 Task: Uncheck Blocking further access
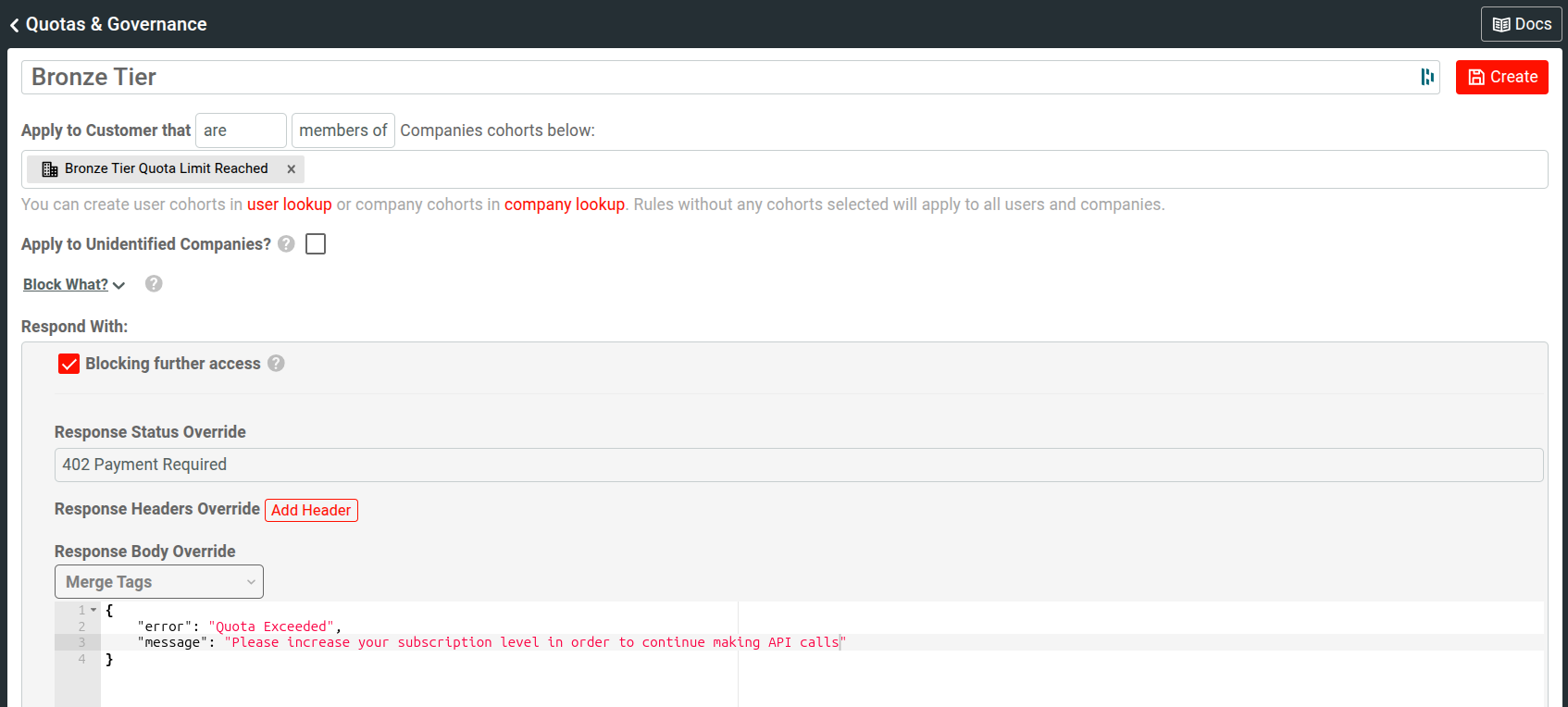(68, 364)
